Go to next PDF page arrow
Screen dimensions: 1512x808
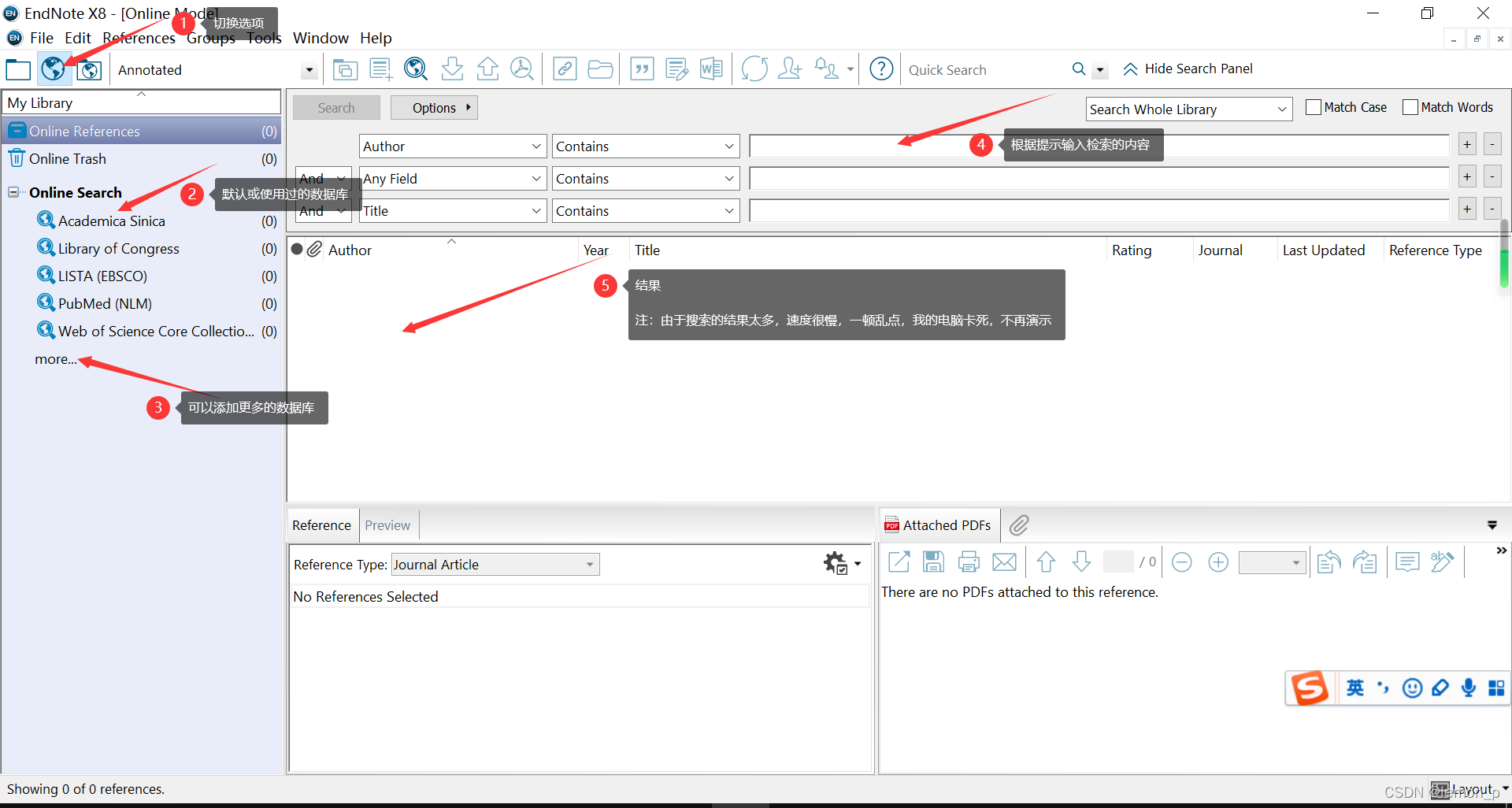(1081, 562)
